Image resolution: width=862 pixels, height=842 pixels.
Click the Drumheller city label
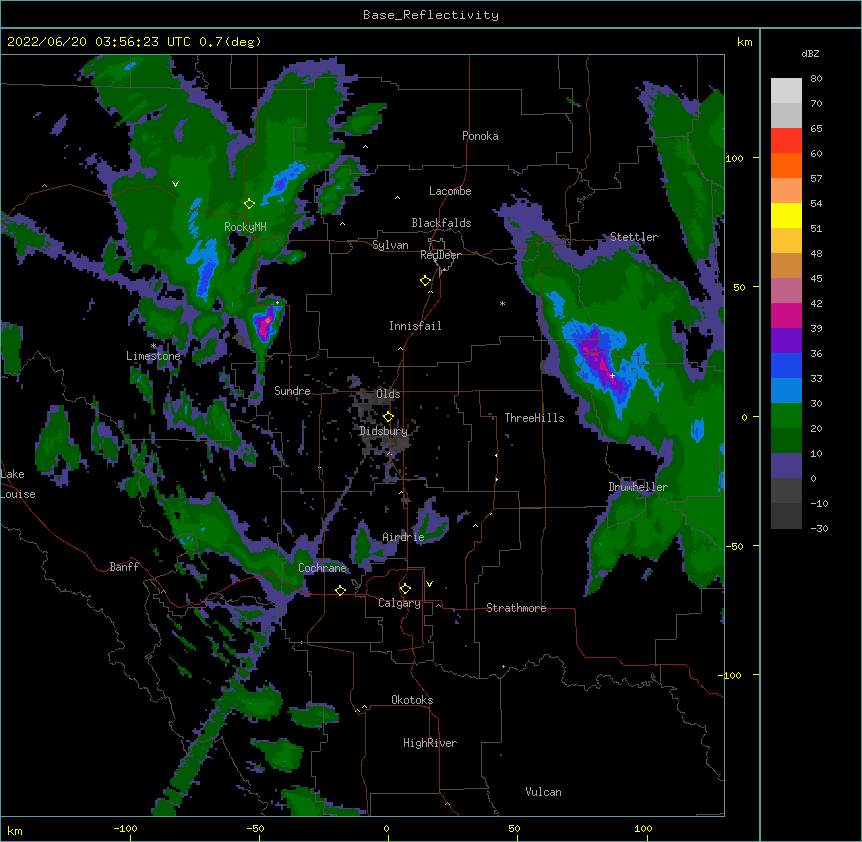pos(638,487)
